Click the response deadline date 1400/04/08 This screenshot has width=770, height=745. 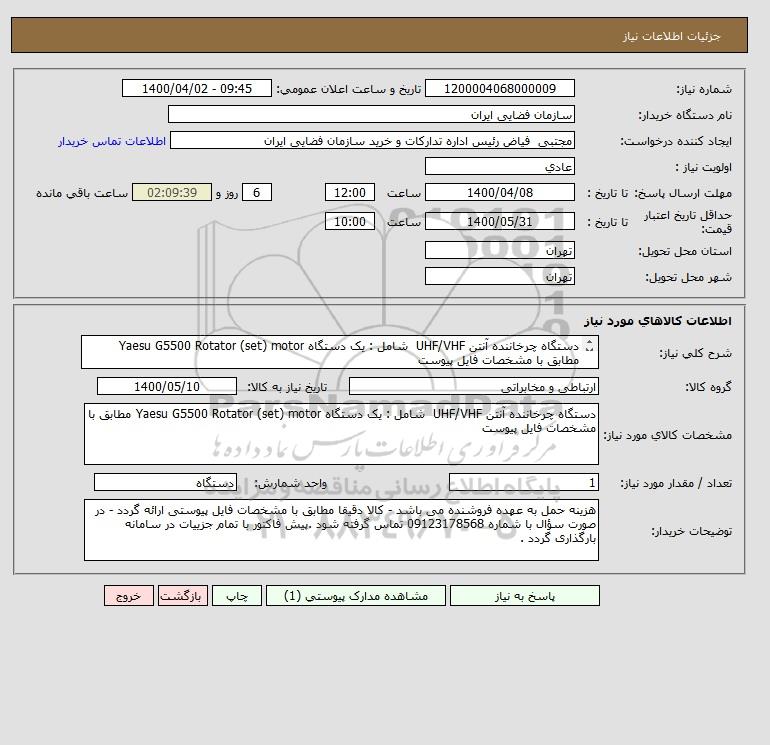point(499,193)
